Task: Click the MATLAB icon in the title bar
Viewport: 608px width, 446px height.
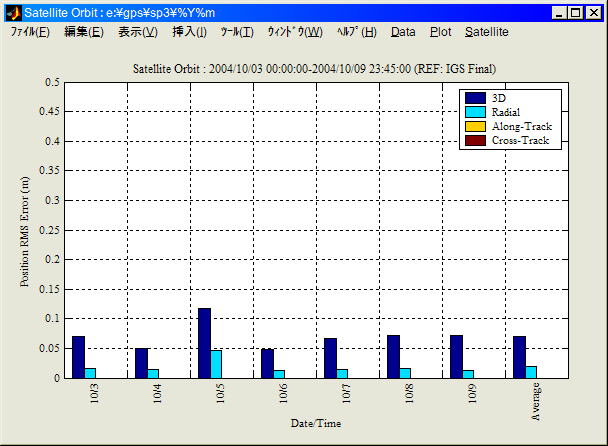Action: tap(13, 12)
